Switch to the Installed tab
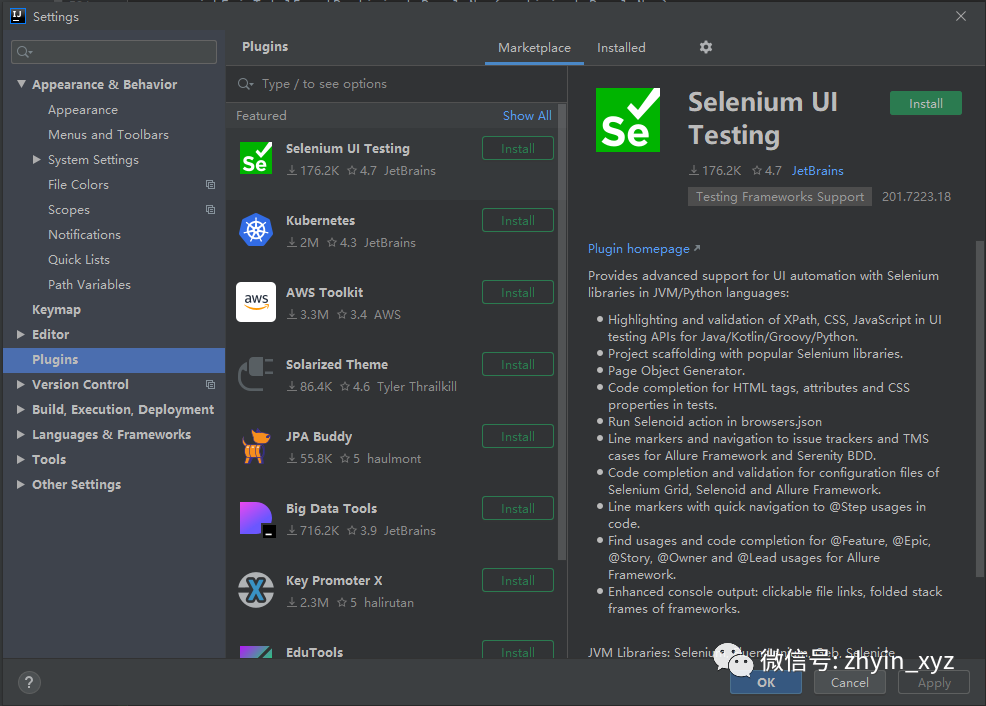986x706 pixels. coord(621,48)
